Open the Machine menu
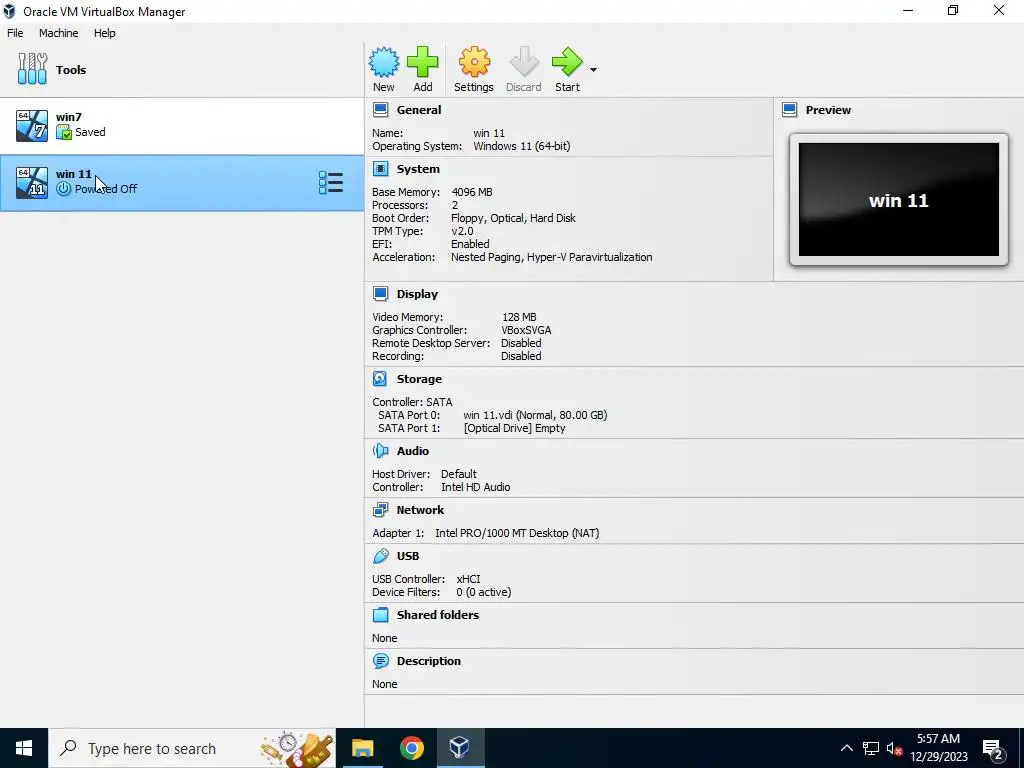The width and height of the screenshot is (1024, 768). pos(58,33)
